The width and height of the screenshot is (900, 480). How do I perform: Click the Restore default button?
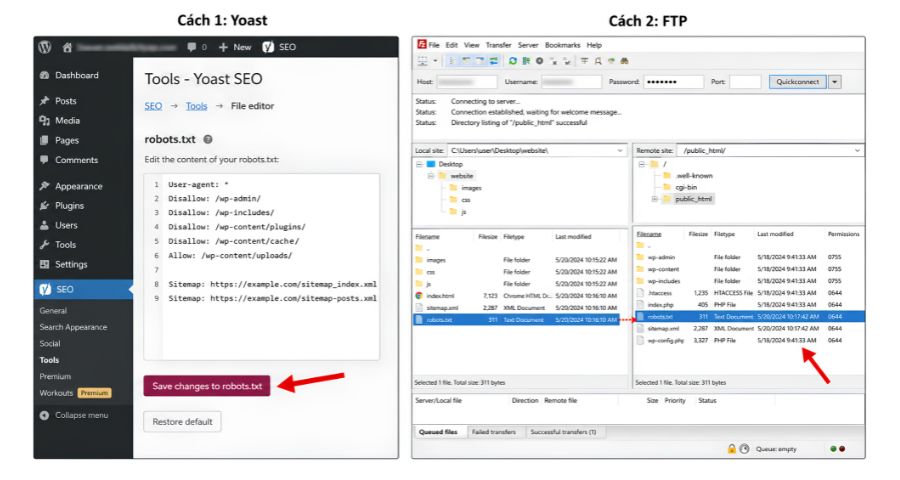183,422
